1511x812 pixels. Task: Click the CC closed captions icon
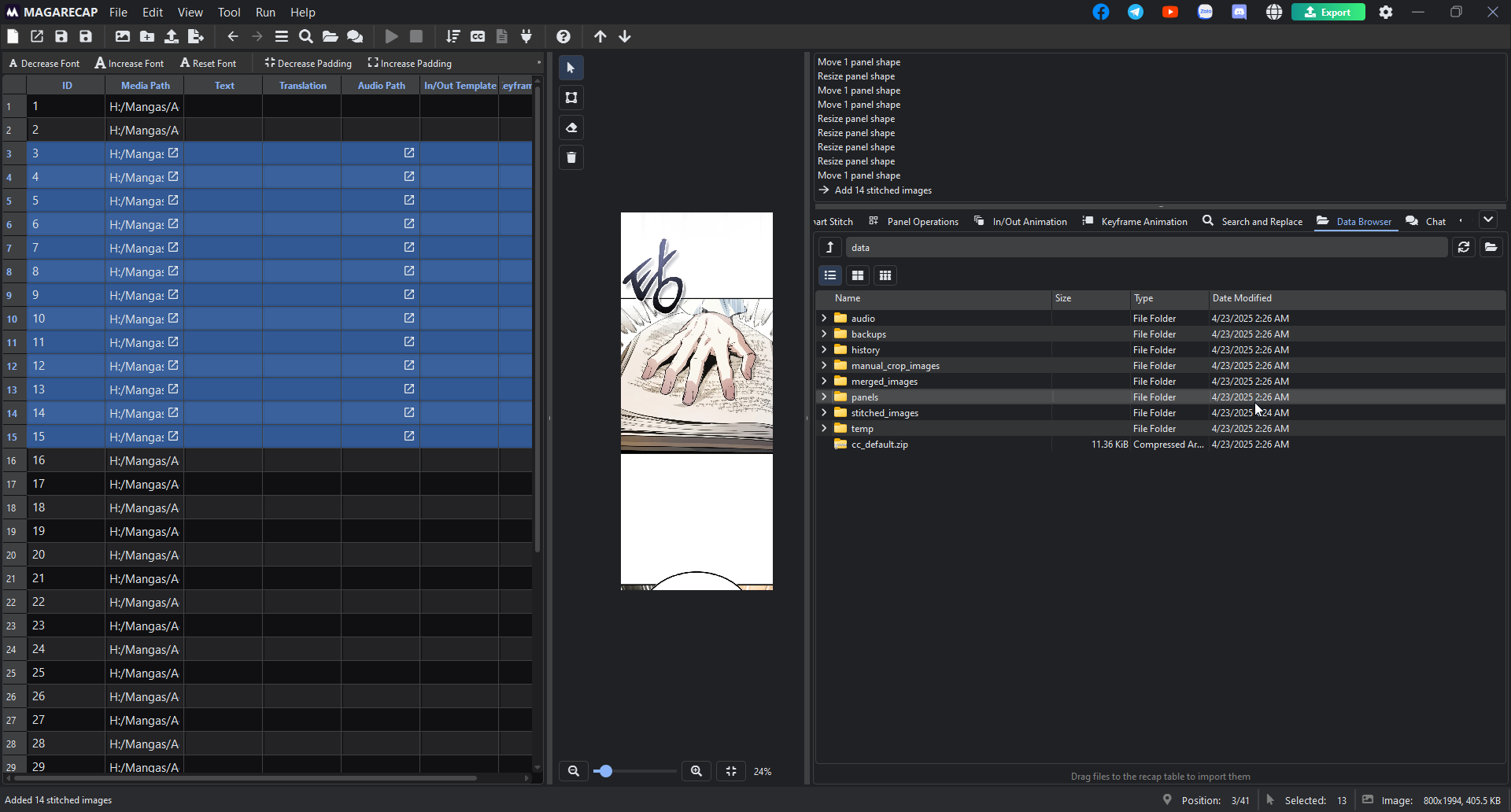[478, 36]
